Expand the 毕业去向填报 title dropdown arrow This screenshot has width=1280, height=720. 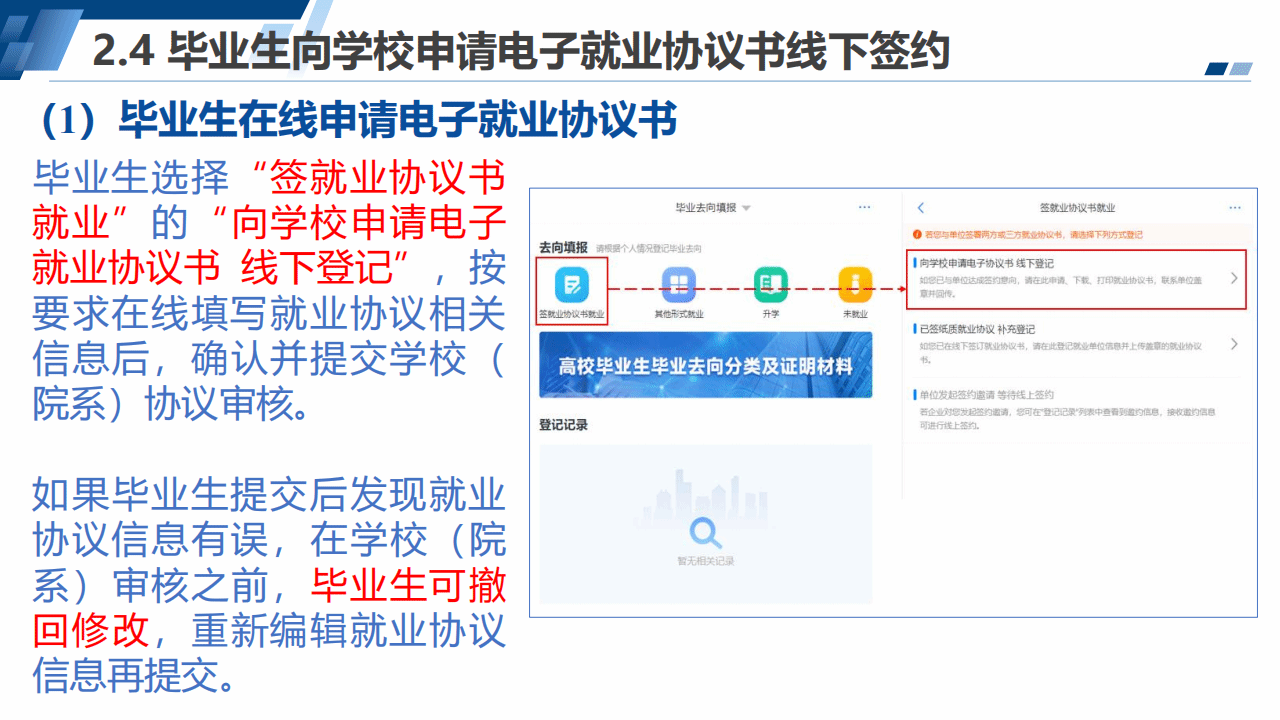pos(747,208)
